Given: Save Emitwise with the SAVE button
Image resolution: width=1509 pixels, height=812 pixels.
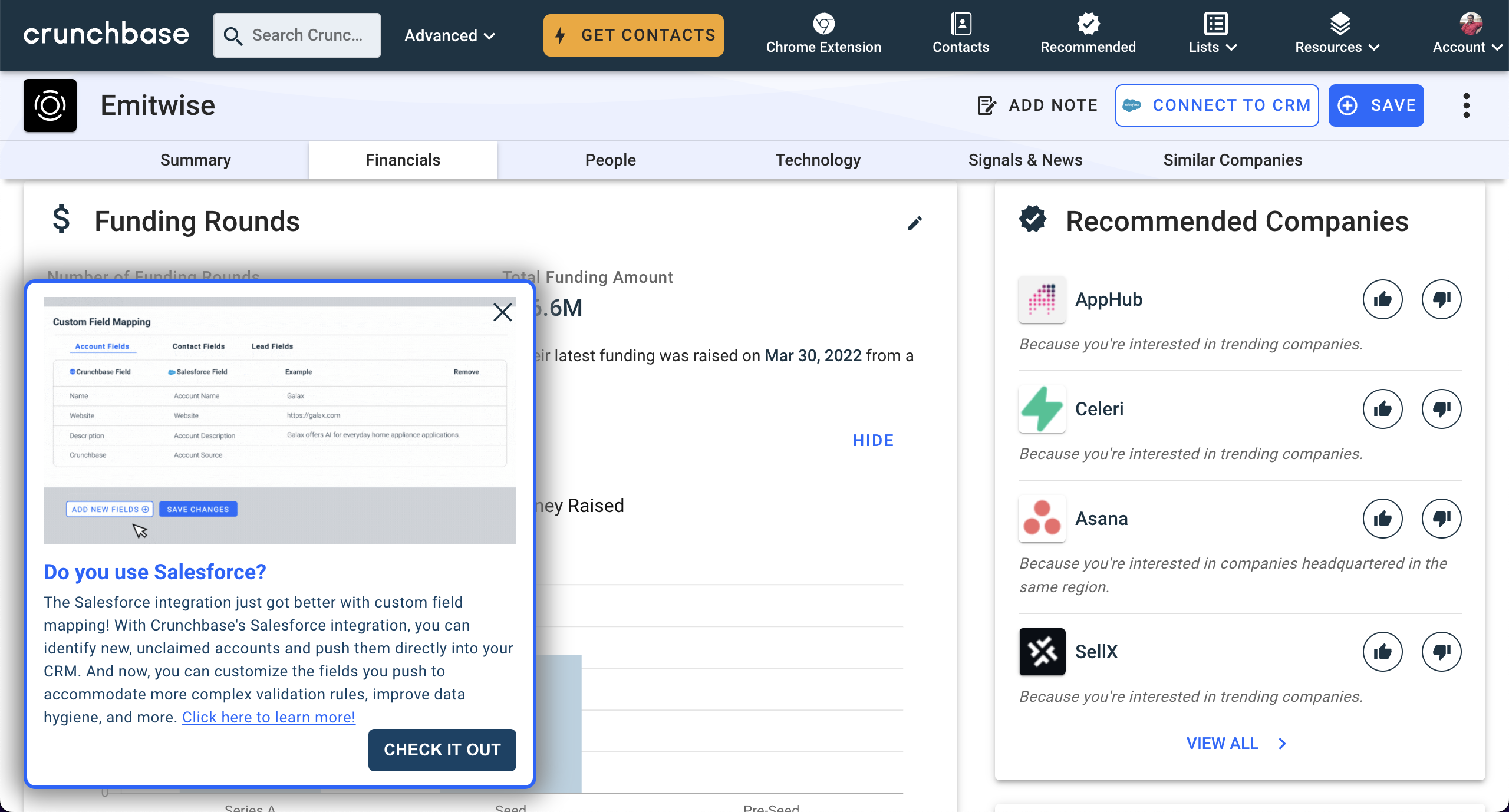Looking at the screenshot, I should click(1376, 105).
